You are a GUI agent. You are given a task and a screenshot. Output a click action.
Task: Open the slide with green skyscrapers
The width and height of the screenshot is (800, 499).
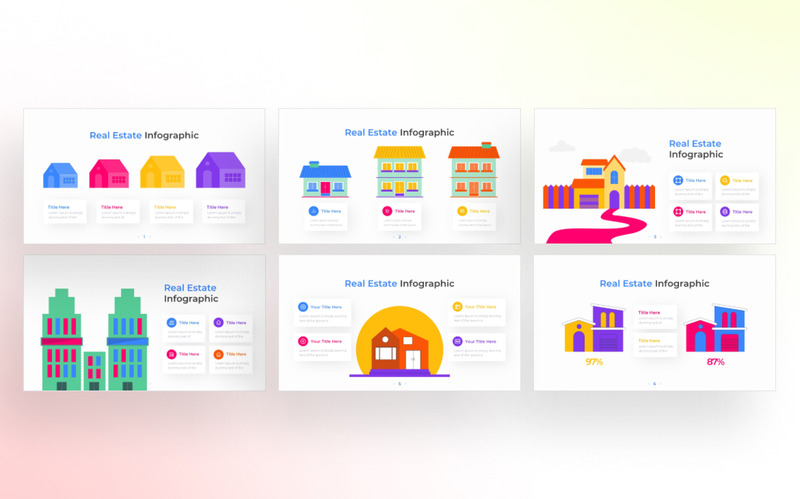[144, 323]
